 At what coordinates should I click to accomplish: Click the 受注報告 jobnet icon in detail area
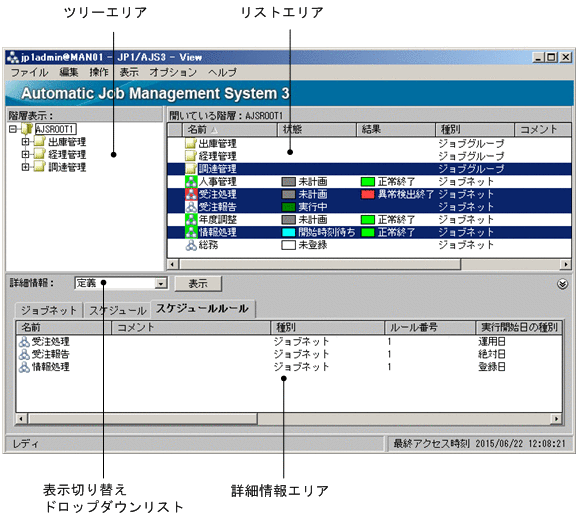point(24,354)
